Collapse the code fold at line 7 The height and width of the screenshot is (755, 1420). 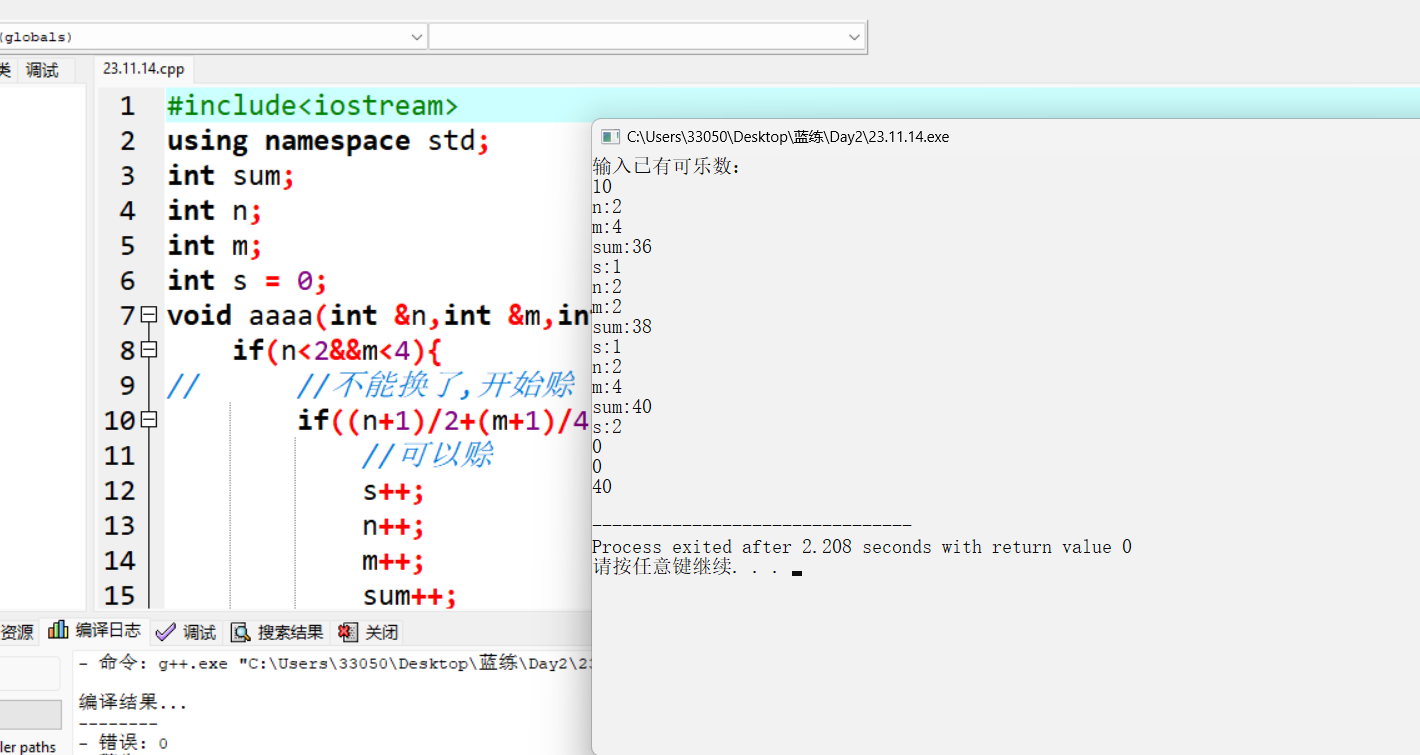(x=149, y=315)
